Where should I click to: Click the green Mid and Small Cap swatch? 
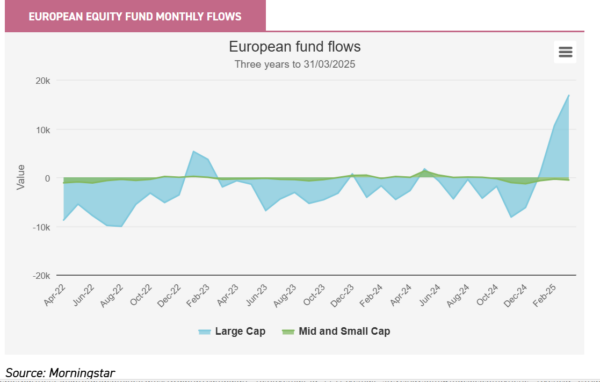(x=288, y=332)
